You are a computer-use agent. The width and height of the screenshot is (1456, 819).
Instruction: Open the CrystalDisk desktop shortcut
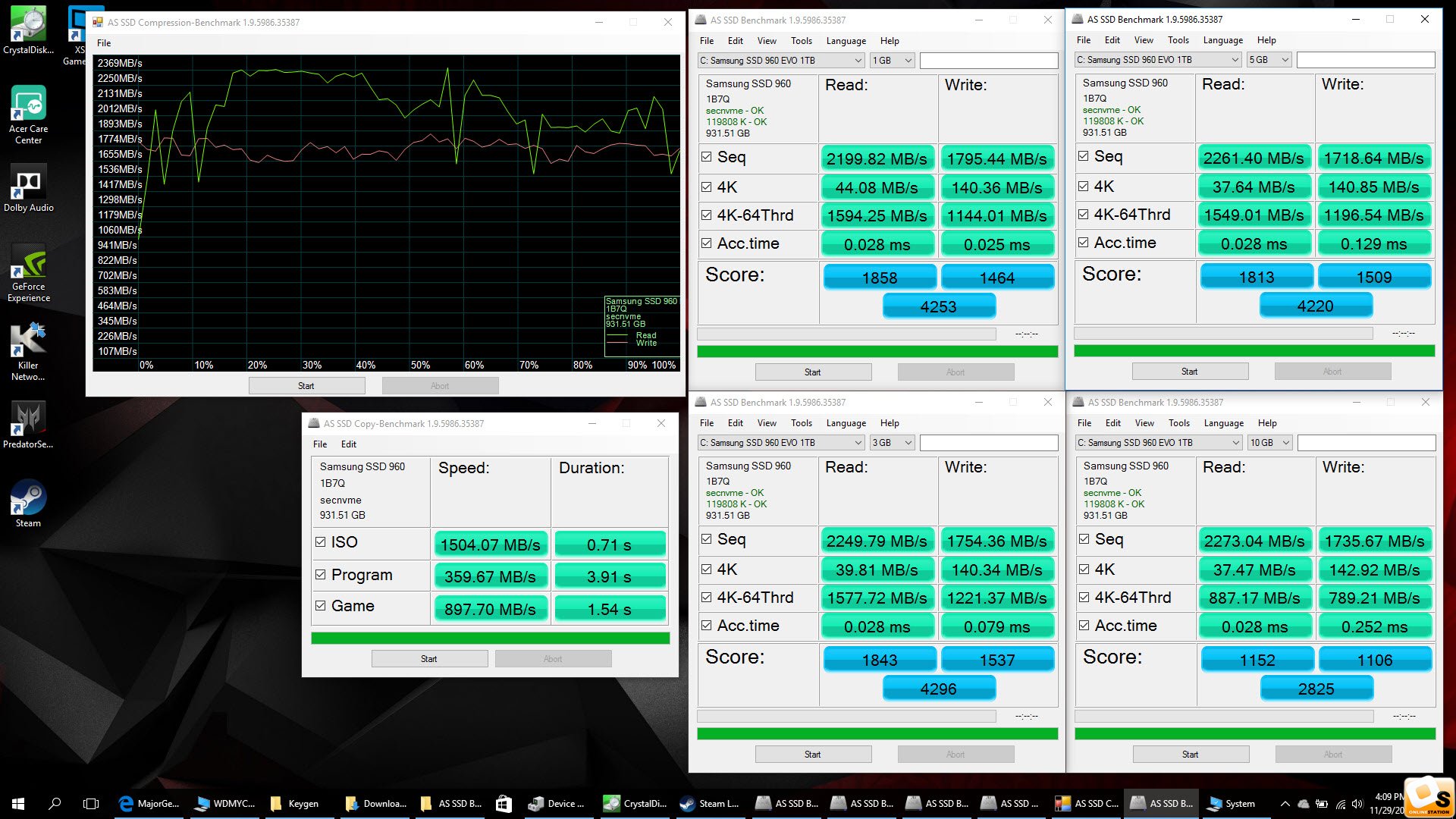(29, 30)
